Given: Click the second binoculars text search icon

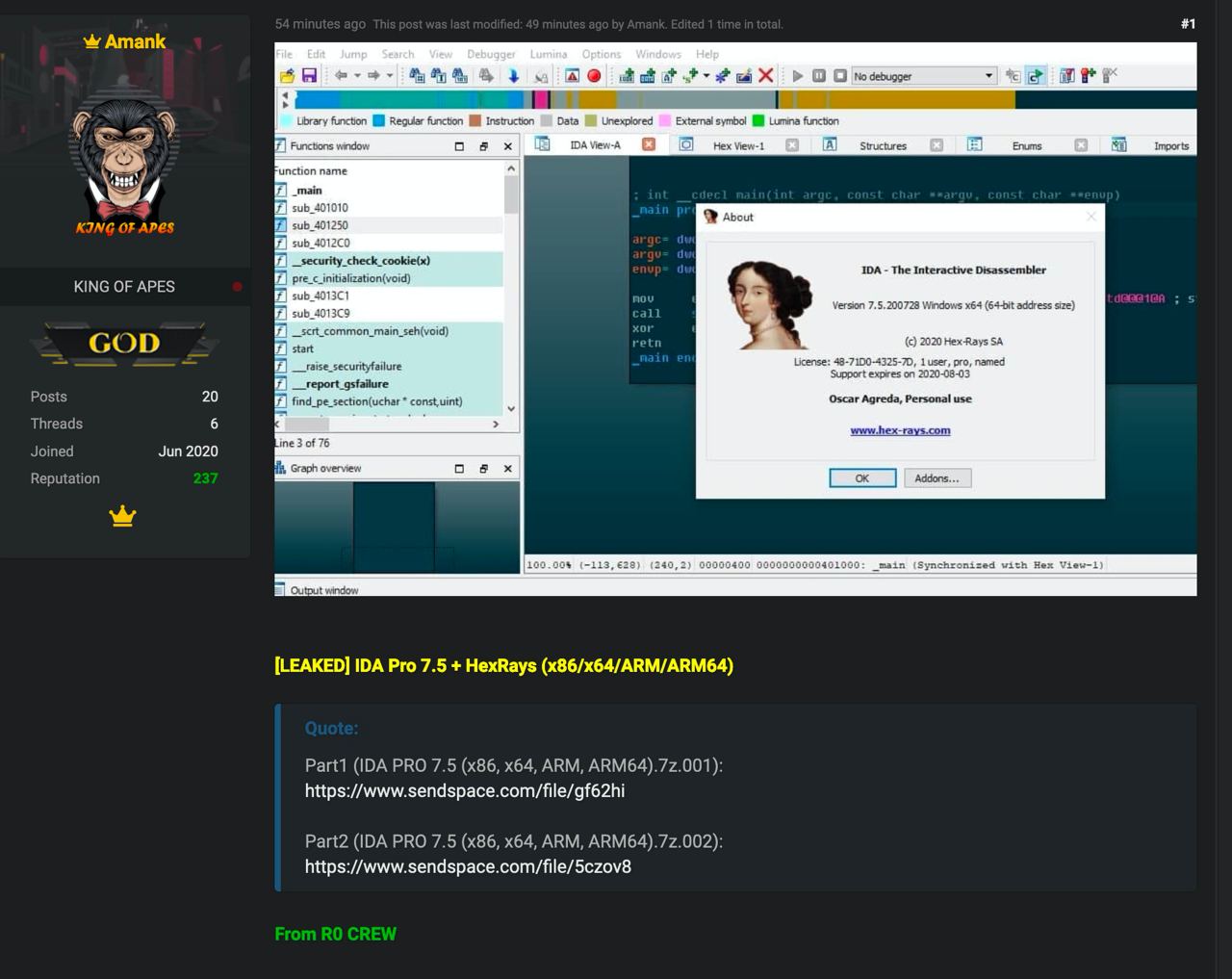Looking at the screenshot, I should 439,76.
